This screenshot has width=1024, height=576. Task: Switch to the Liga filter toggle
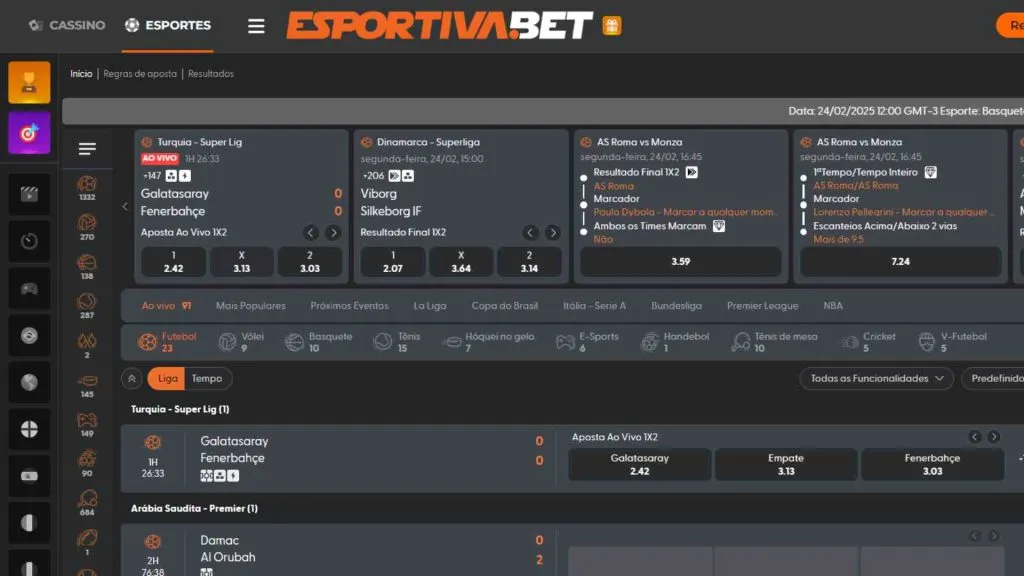coord(166,378)
